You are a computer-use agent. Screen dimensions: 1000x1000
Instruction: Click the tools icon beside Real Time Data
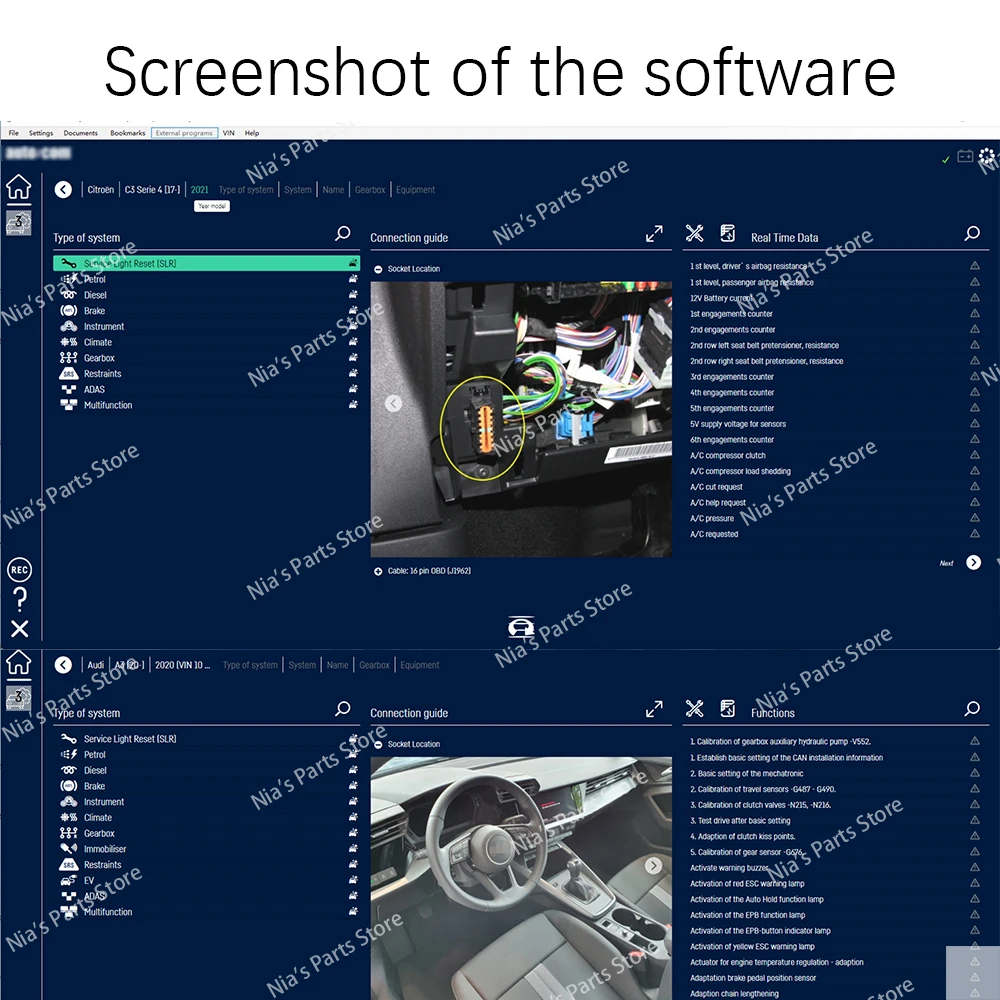pyautogui.click(x=695, y=233)
